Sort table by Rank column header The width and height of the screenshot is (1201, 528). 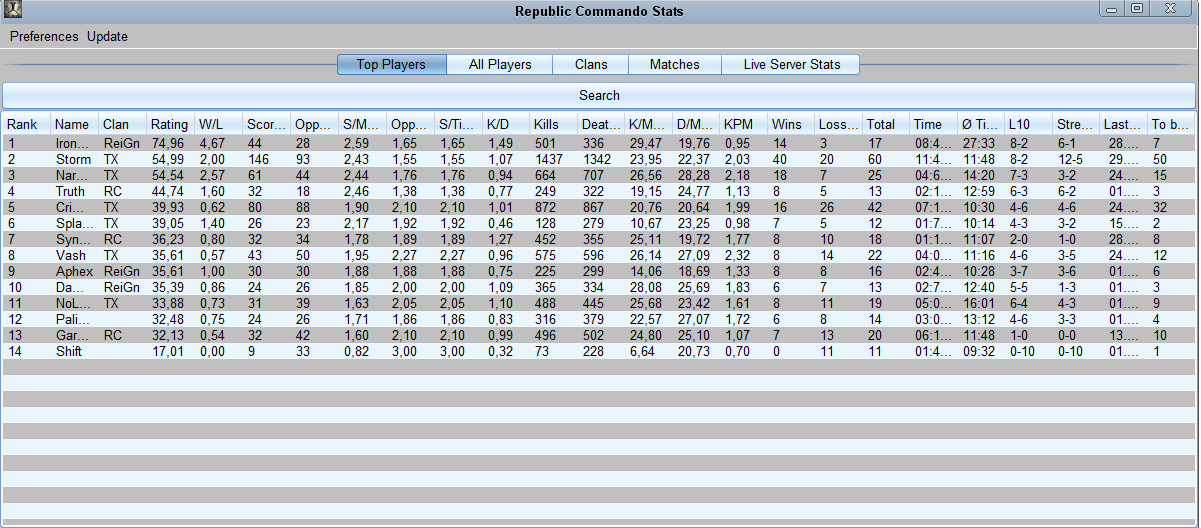click(x=27, y=124)
